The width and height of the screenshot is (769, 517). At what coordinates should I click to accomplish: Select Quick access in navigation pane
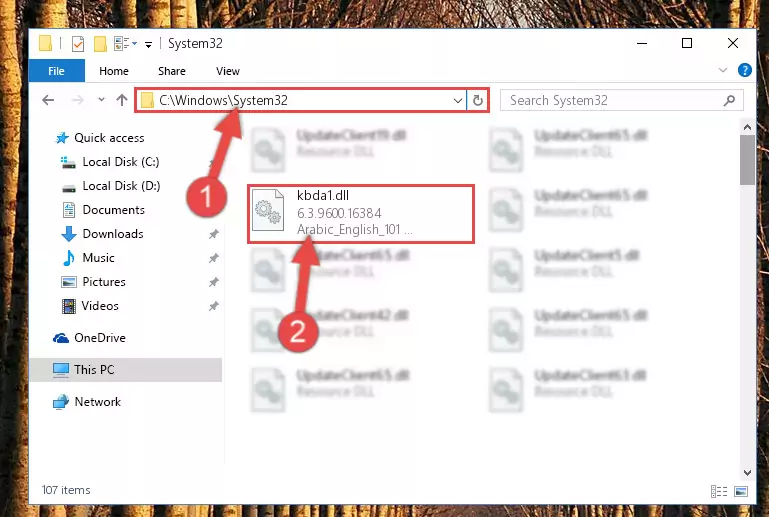tap(100, 138)
